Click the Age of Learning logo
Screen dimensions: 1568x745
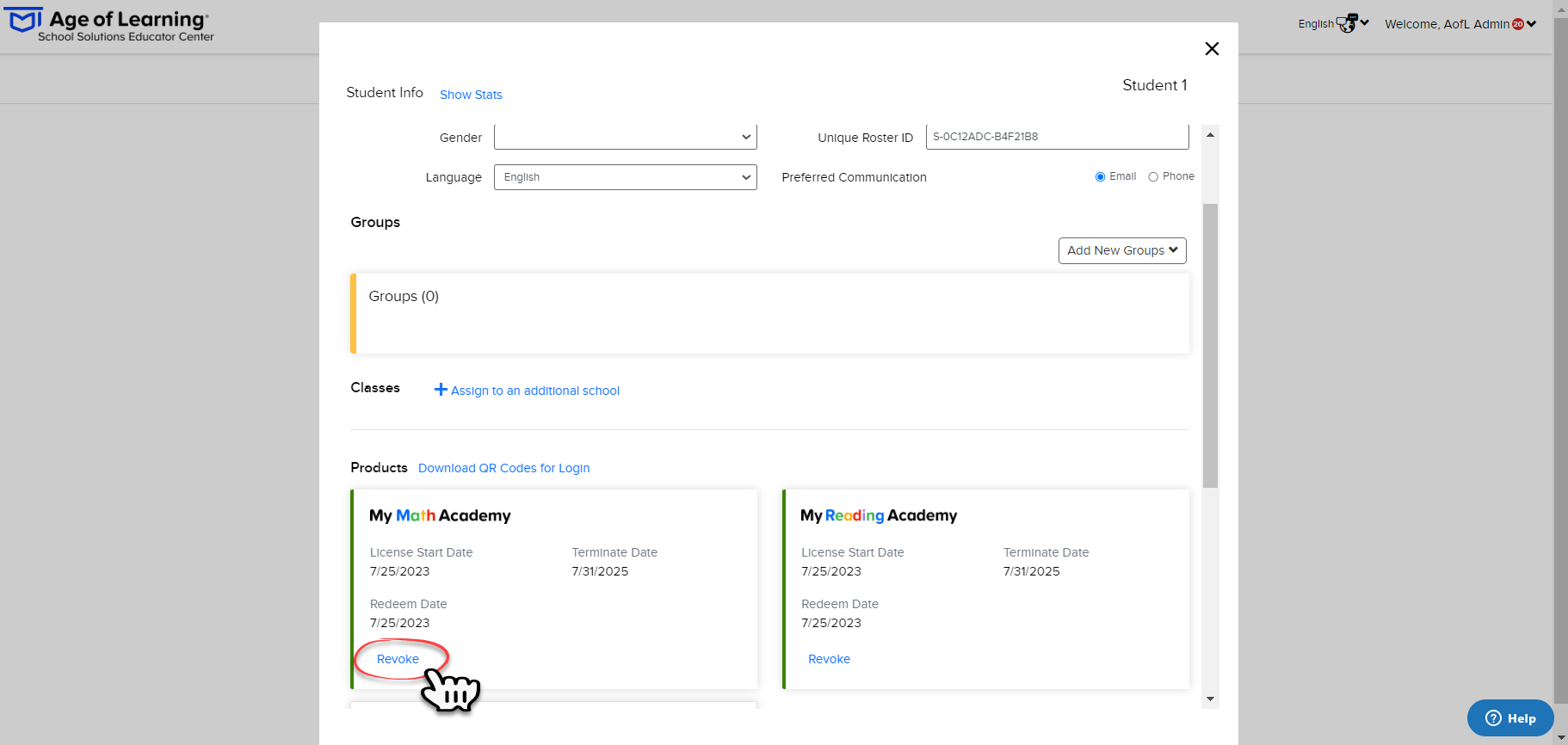109,25
